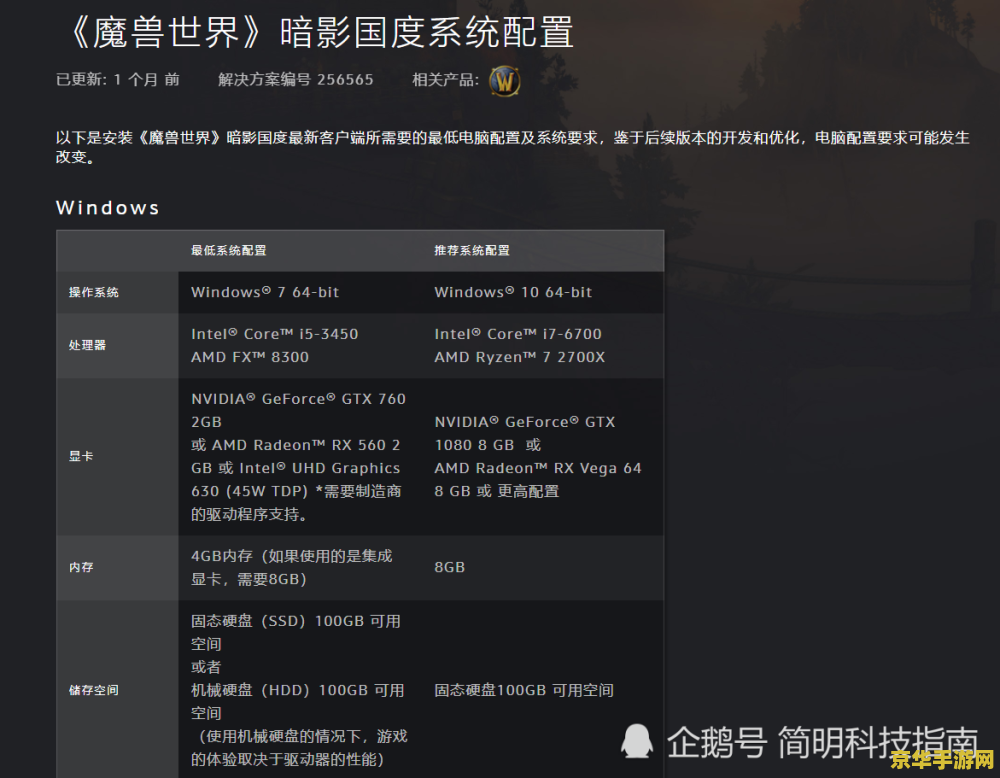
Task: Select the Windows 10 64-bit cell
Action: pos(513,292)
